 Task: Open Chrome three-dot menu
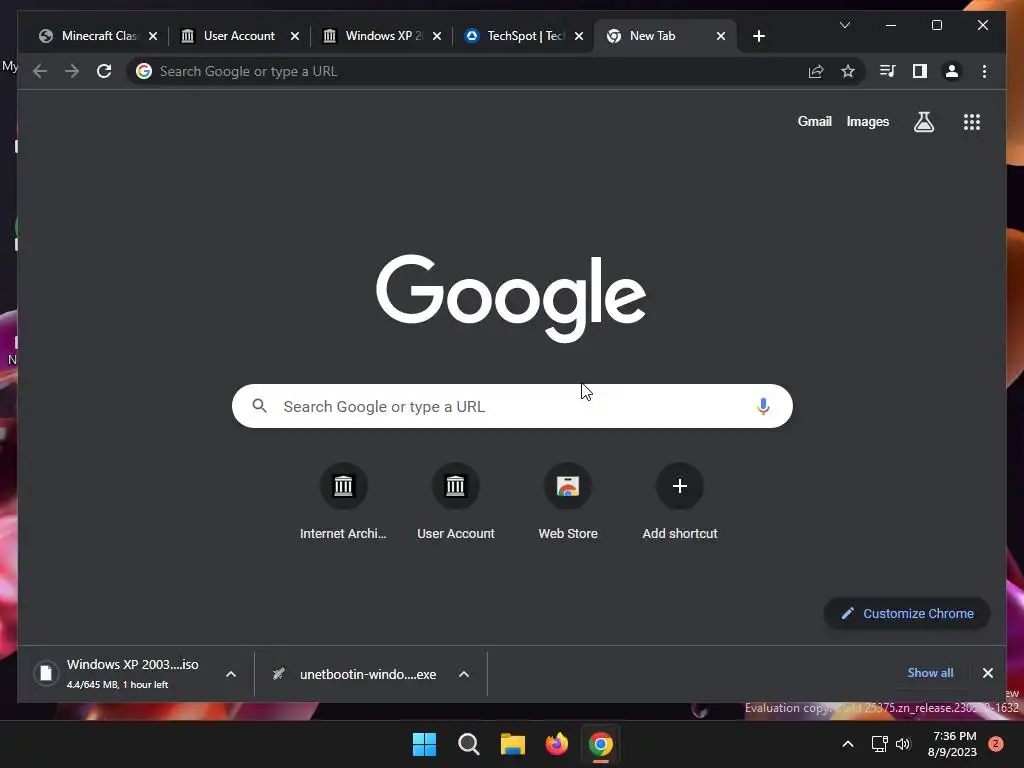[984, 71]
